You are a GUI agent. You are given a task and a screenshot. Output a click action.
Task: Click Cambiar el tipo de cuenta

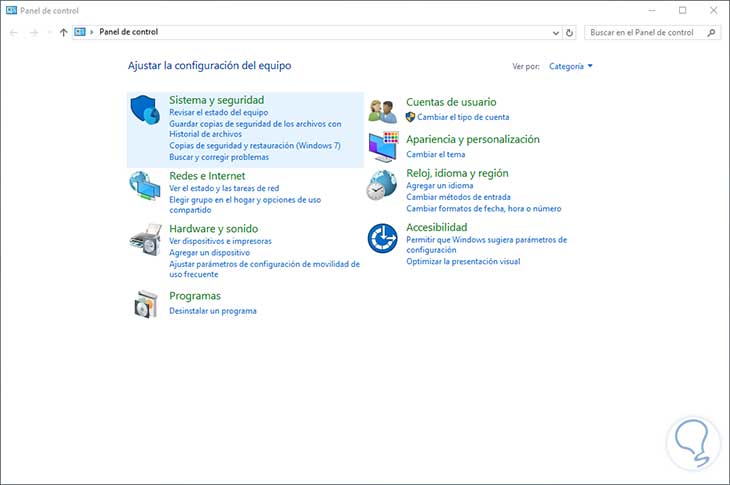[x=463, y=117]
